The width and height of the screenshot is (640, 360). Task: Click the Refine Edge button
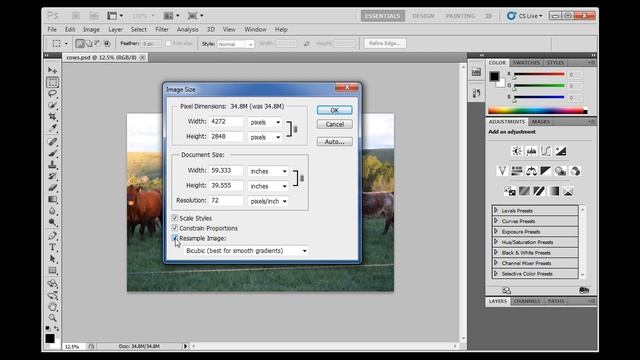385,43
